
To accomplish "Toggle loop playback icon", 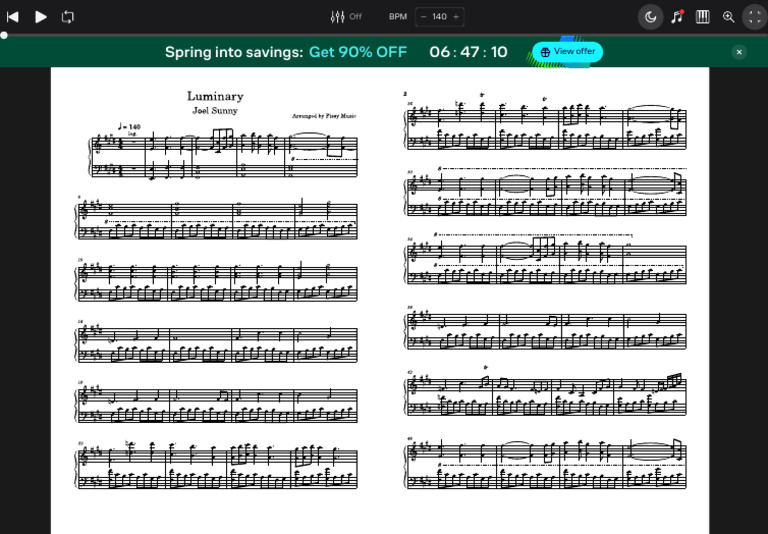I will point(68,17).
